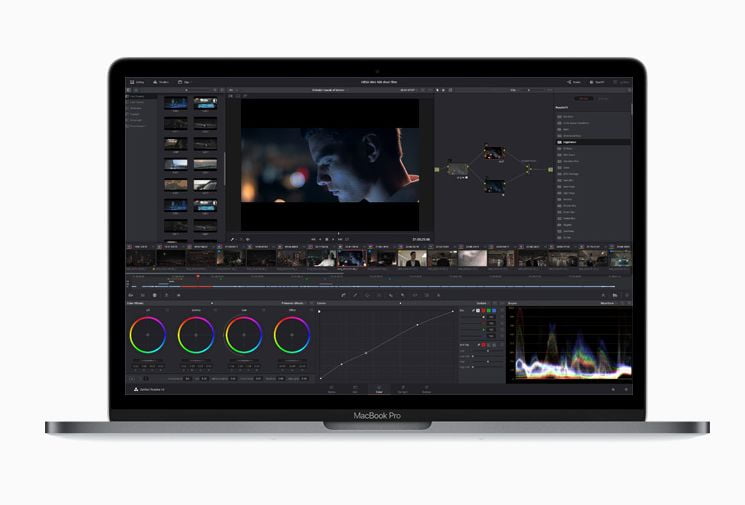The width and height of the screenshot is (745, 505).
Task: Play forward in the viewer
Action: click(333, 239)
